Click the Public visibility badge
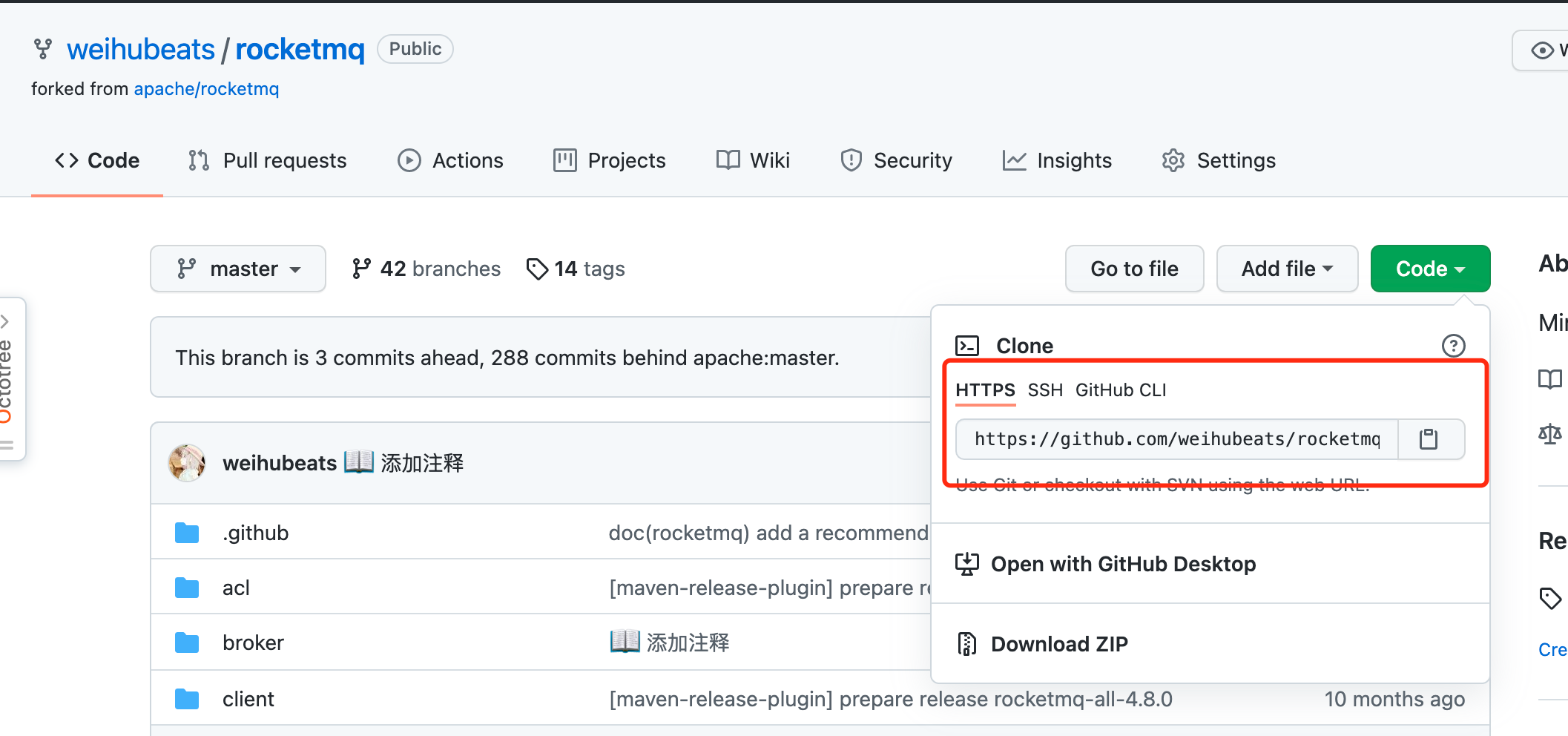The height and width of the screenshot is (736, 1568). click(415, 49)
